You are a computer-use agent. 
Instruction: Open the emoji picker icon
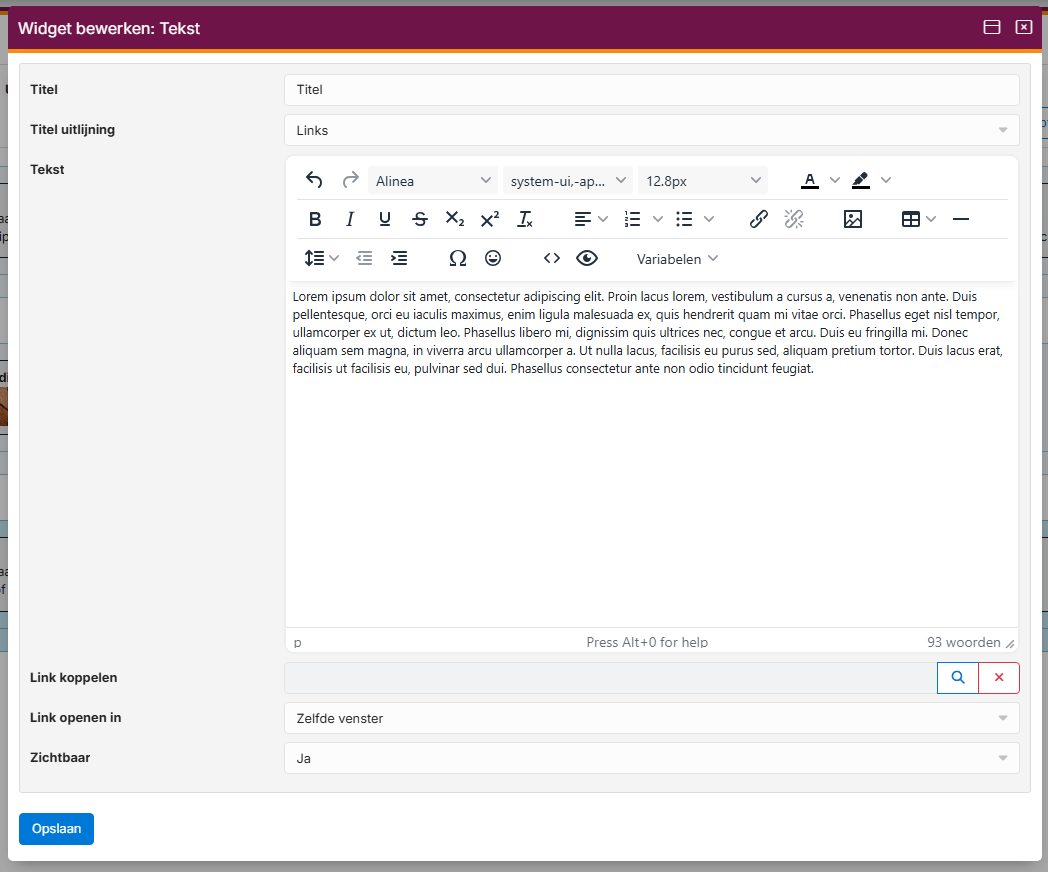click(493, 258)
